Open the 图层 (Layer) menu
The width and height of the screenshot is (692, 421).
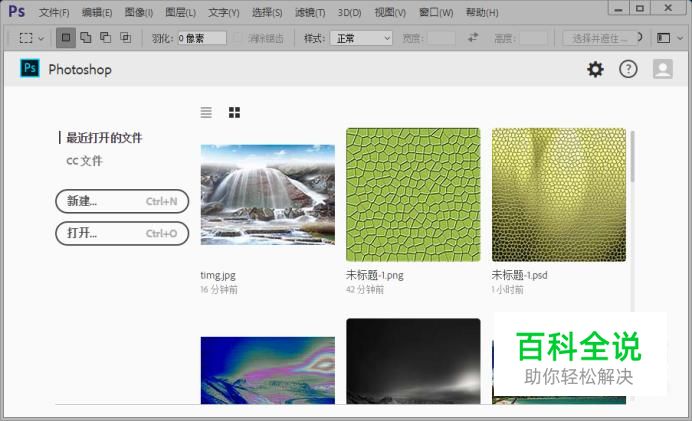[x=180, y=13]
